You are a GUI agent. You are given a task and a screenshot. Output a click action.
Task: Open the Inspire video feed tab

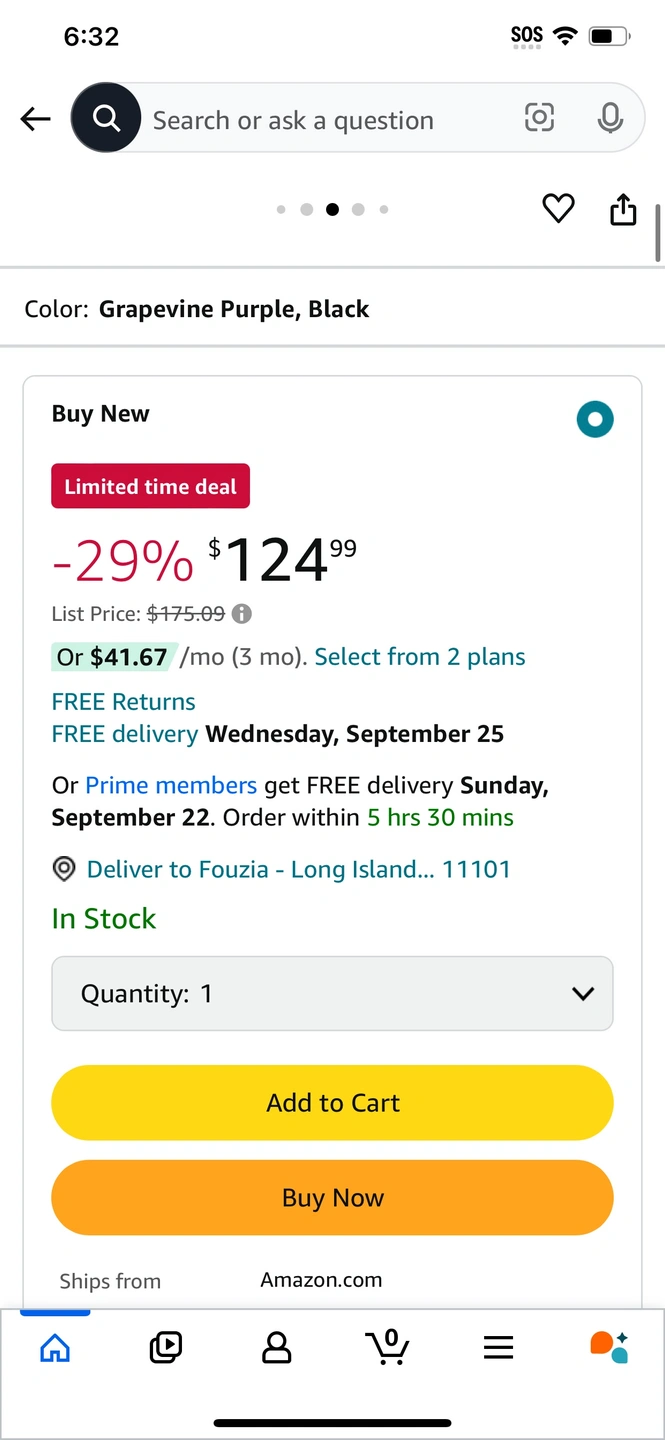166,1348
